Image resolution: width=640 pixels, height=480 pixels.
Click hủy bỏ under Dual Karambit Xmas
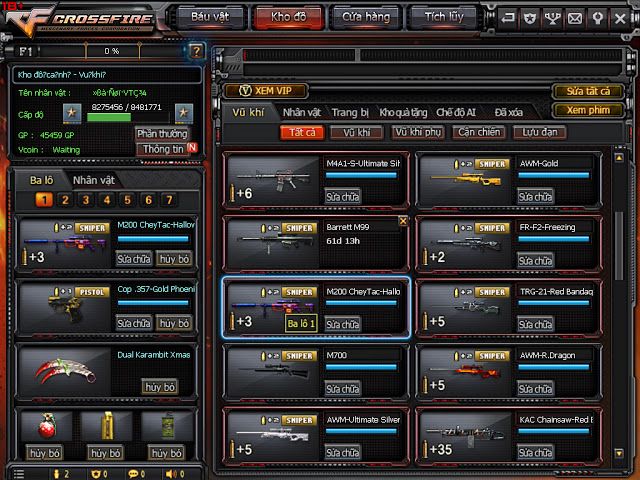point(160,387)
